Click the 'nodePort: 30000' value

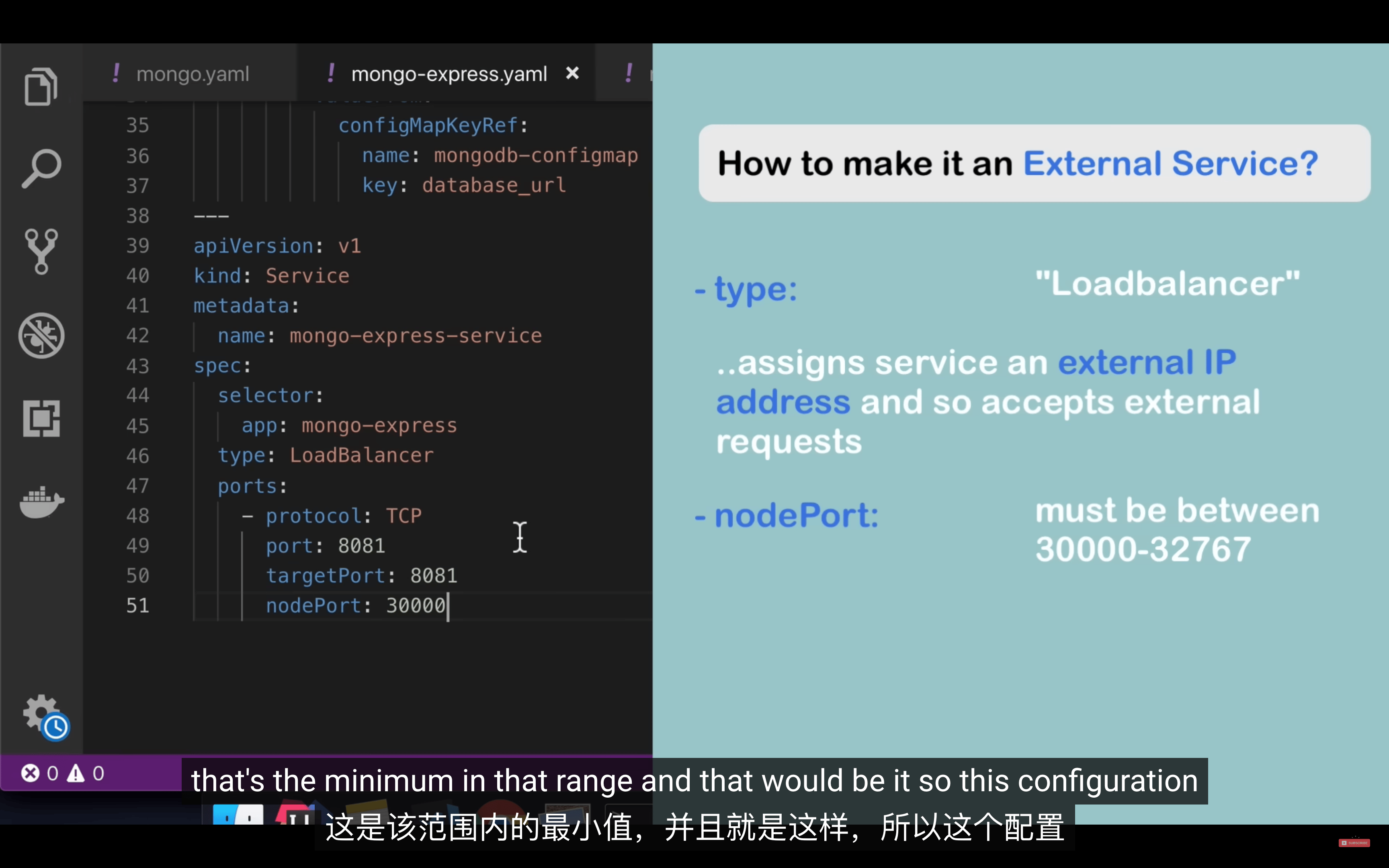416,605
